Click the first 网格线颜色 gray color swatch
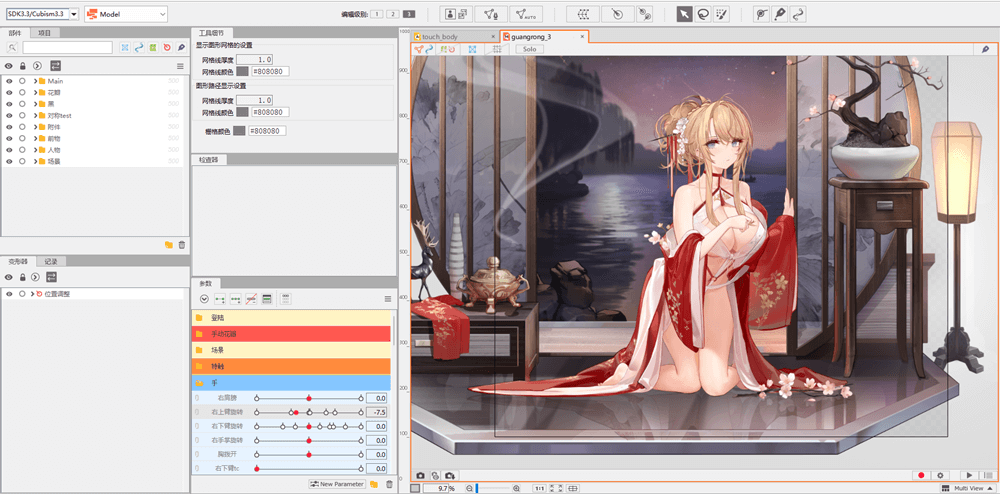Viewport: 1000px width, 494px height. click(242, 72)
